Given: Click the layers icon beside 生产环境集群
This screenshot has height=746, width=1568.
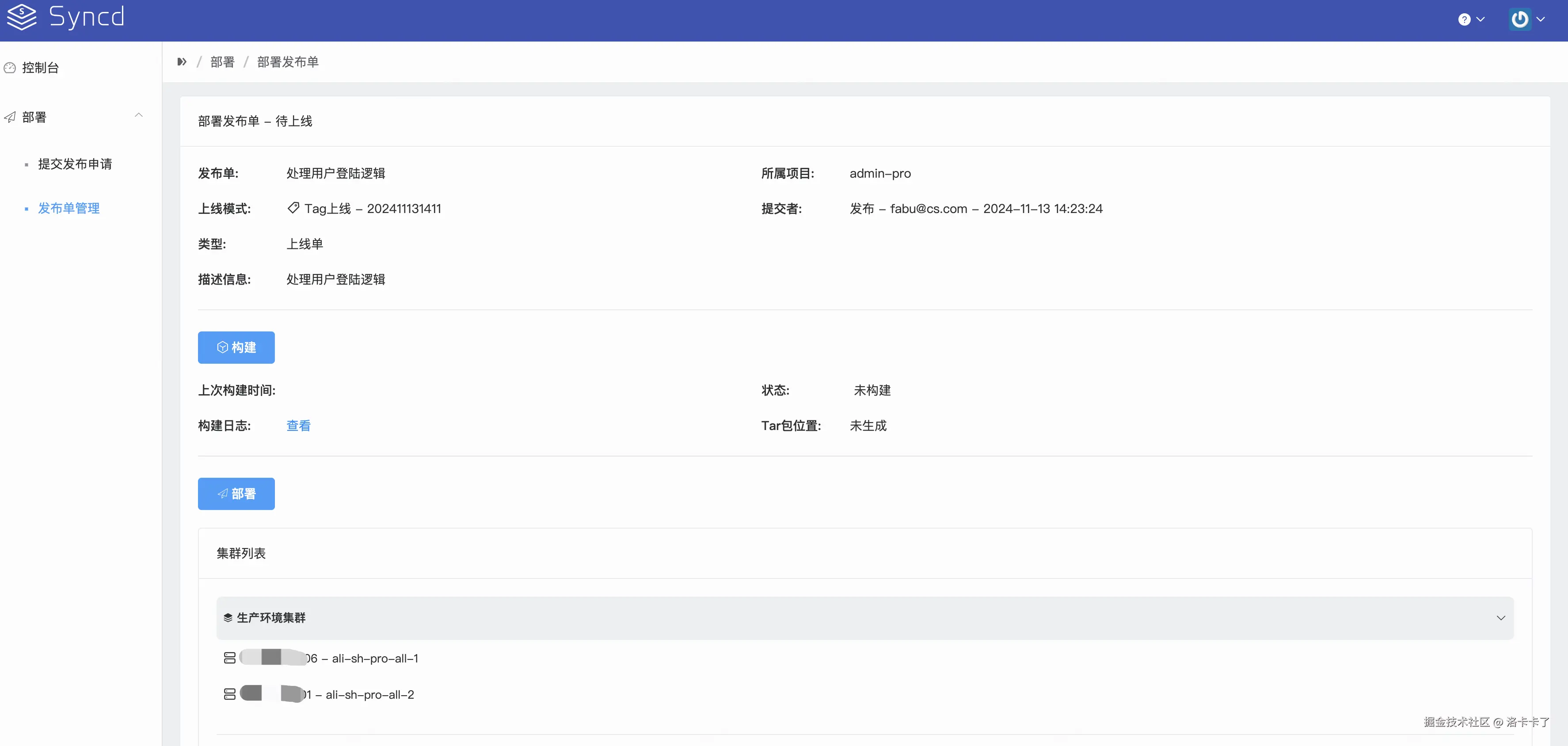Looking at the screenshot, I should click(228, 617).
